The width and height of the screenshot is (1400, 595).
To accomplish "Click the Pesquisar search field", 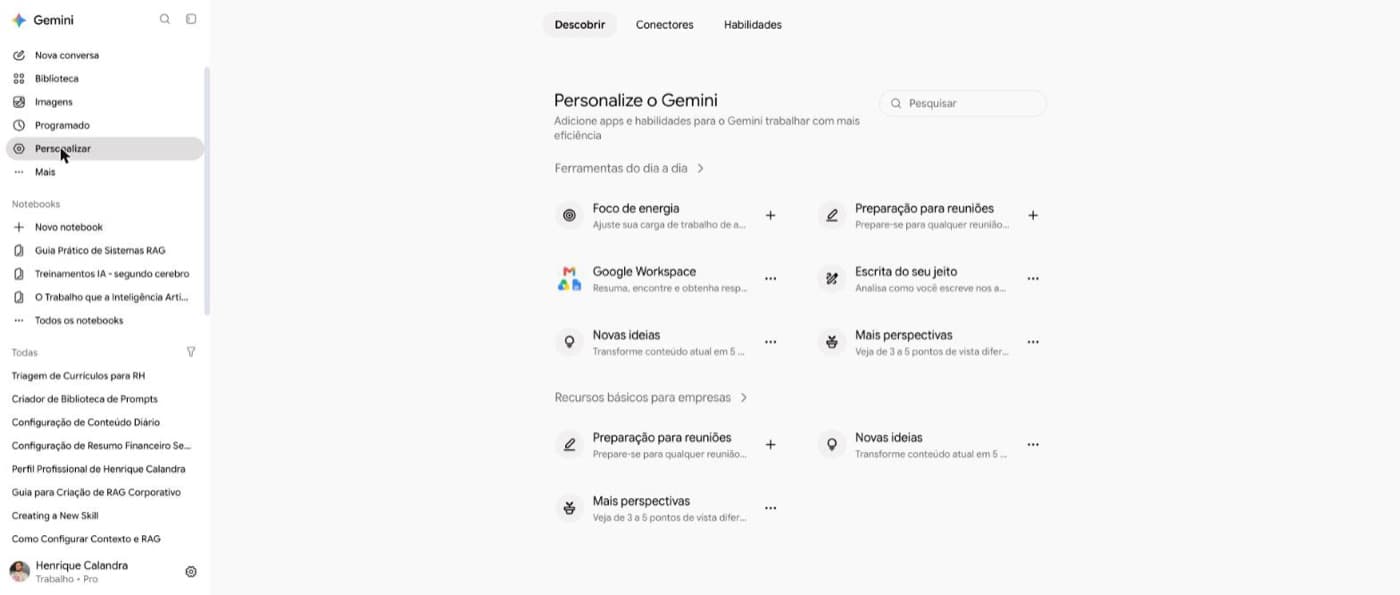I will tap(963, 103).
